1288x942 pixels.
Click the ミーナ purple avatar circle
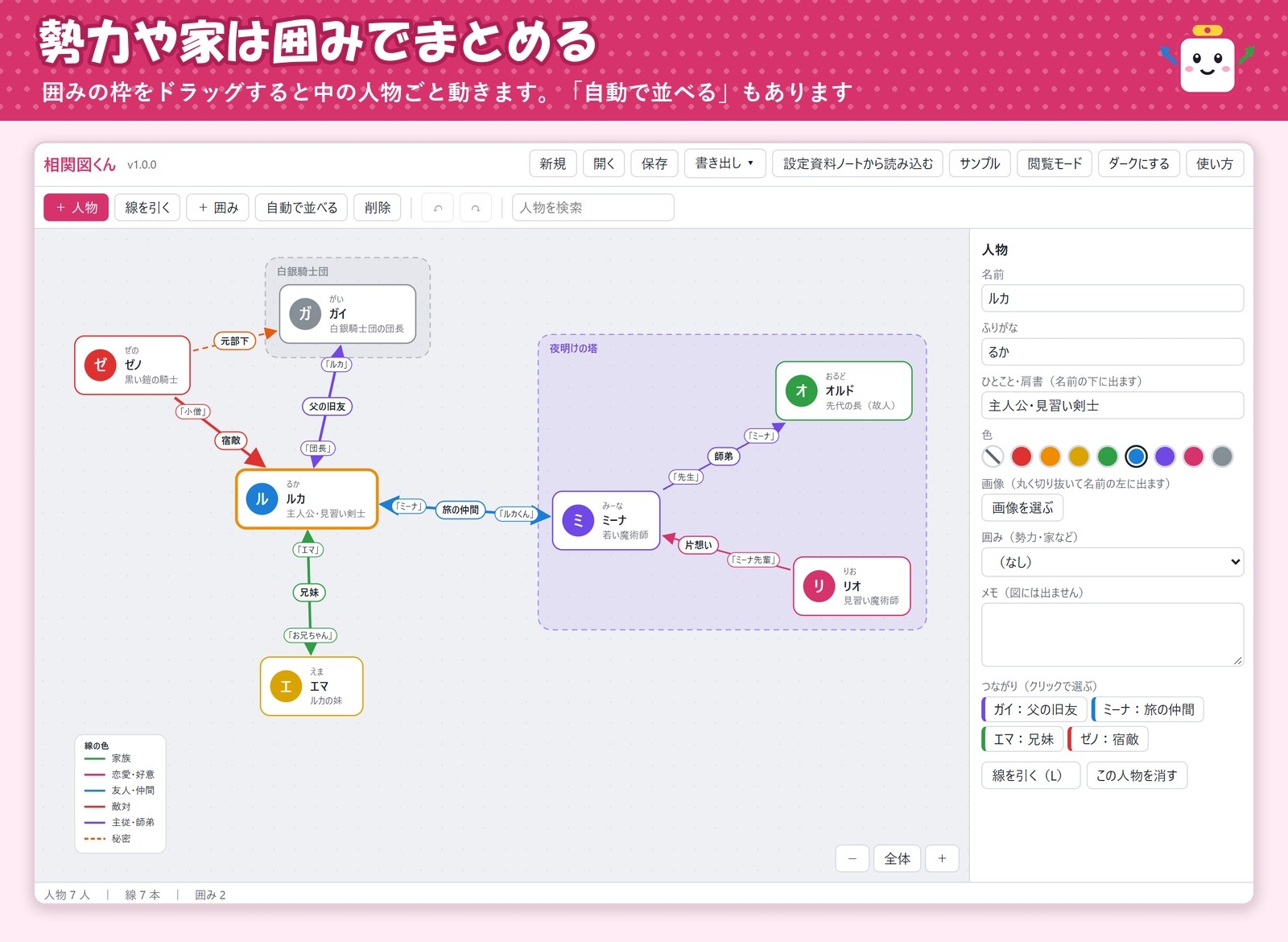pos(578,520)
